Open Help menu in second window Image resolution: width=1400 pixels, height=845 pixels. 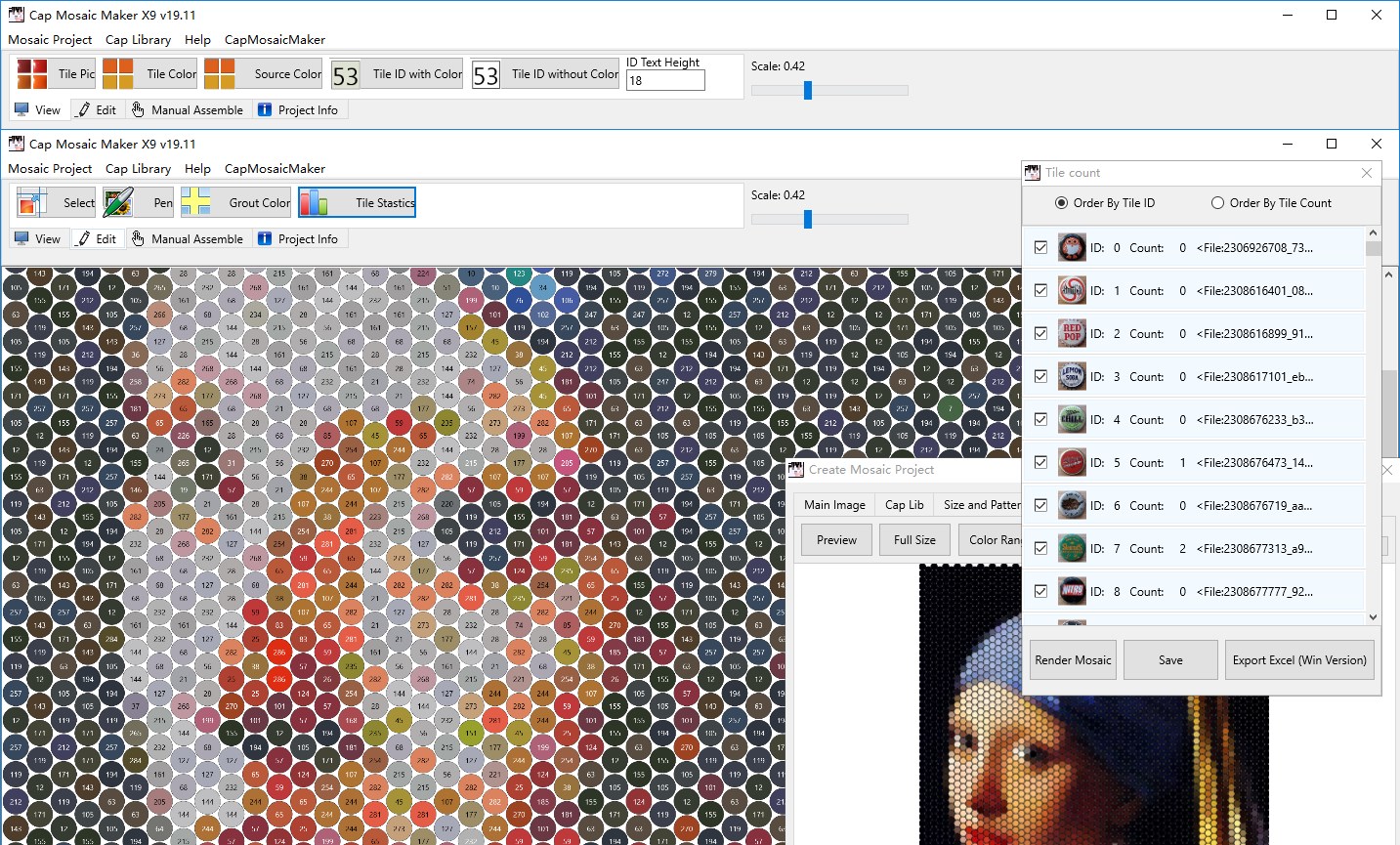(x=197, y=168)
